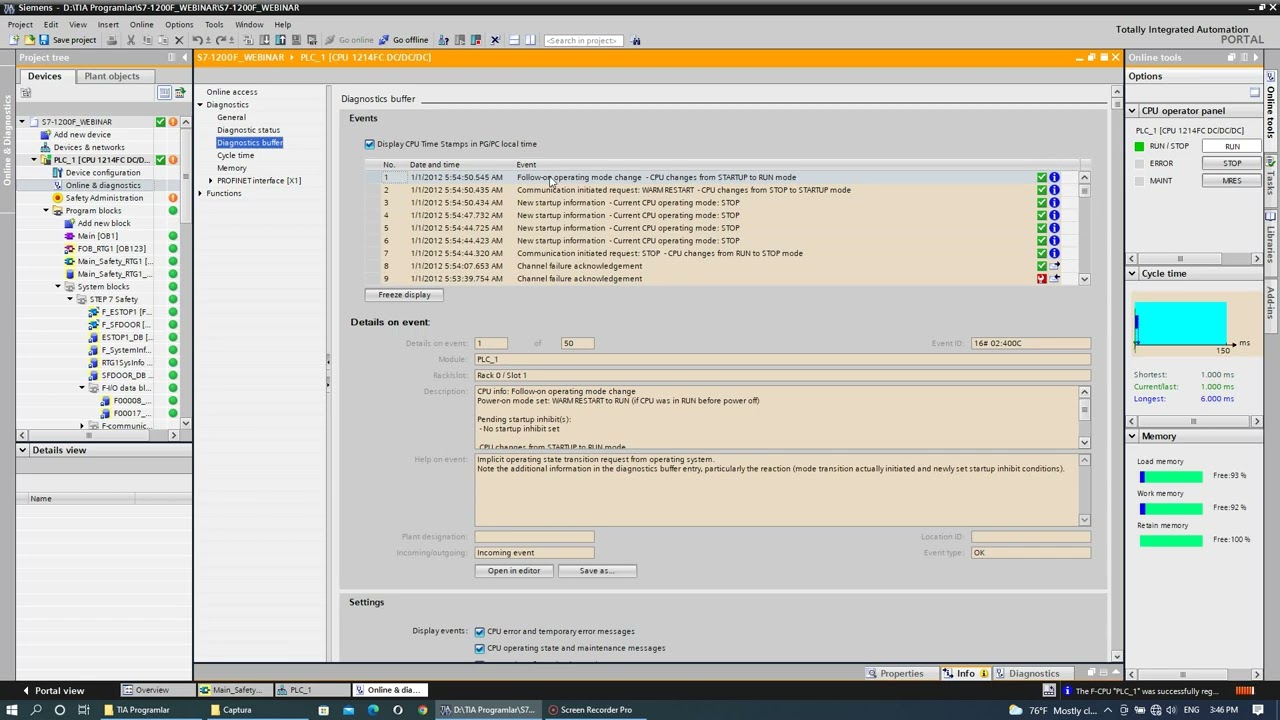This screenshot has width=1280, height=720.
Task: Click the Accessible devices icon
Action: pyautogui.click(x=444, y=40)
